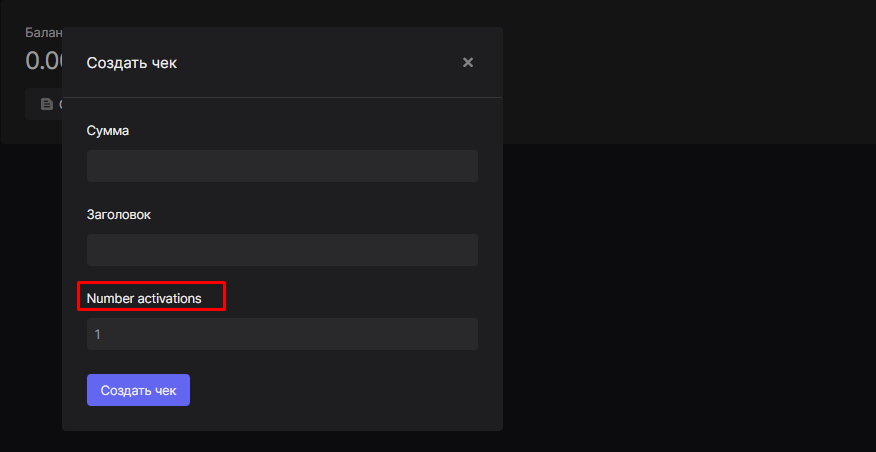This screenshot has height=452, width=876.
Task: Set cursor in the amount (Сумма) box
Action: pyautogui.click(x=282, y=166)
